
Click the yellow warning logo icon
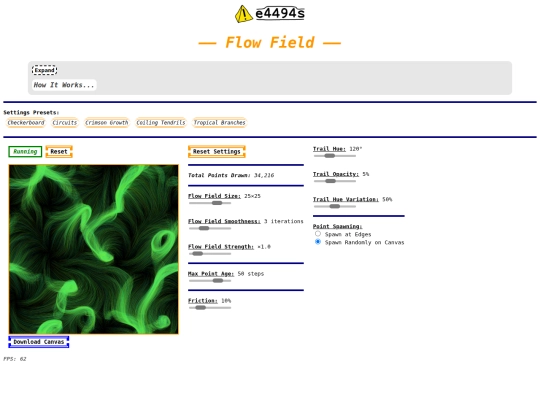[x=244, y=14]
